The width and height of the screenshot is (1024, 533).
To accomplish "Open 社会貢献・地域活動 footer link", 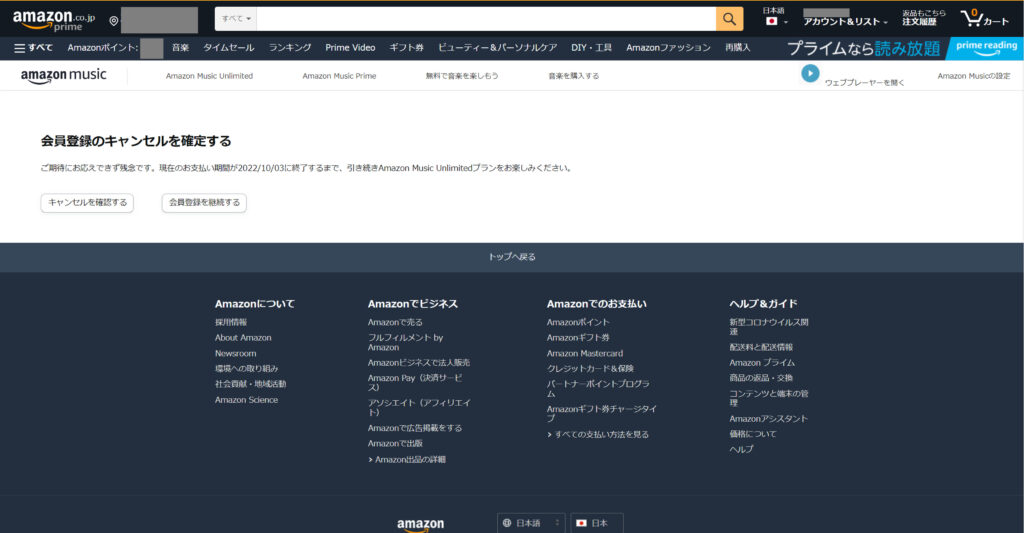I will (250, 384).
